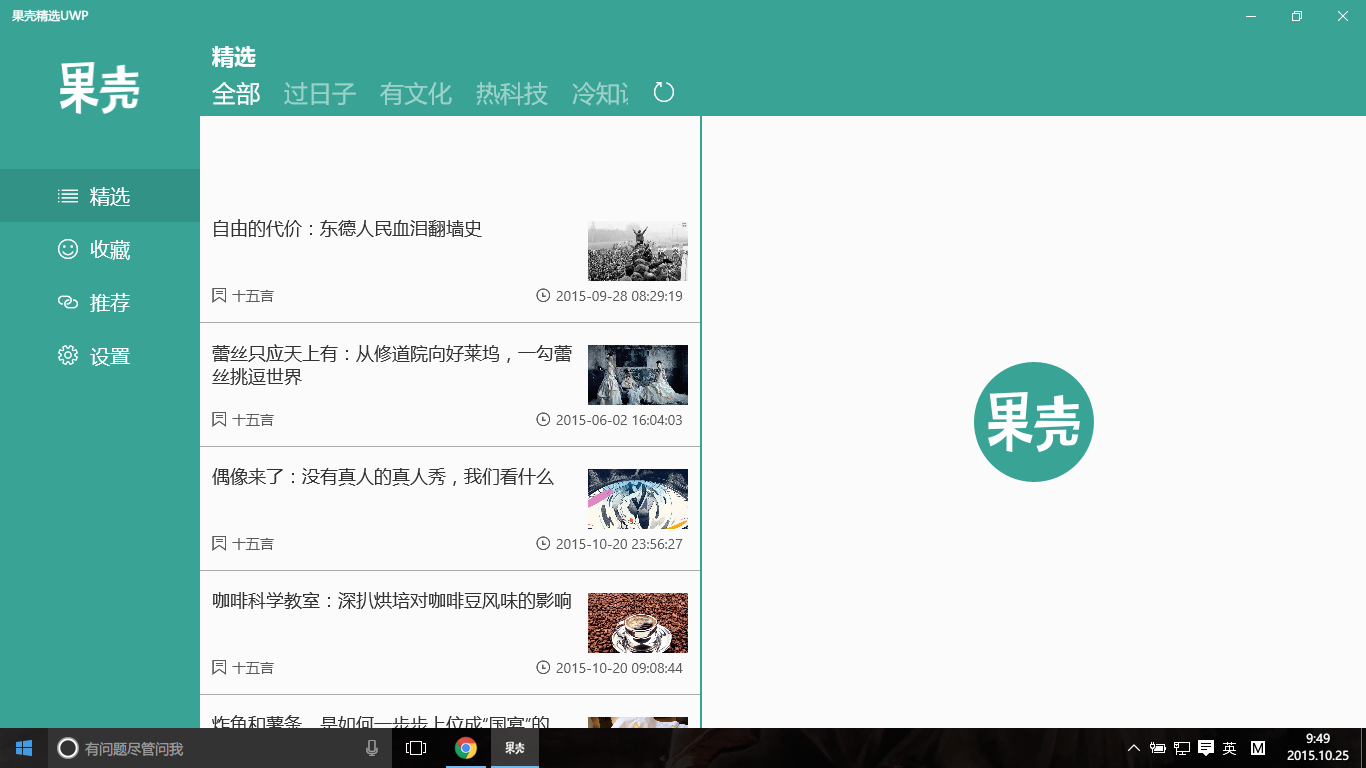1366x768 pixels.
Task: Click the 收藏 smiley face icon
Action: click(x=68, y=249)
